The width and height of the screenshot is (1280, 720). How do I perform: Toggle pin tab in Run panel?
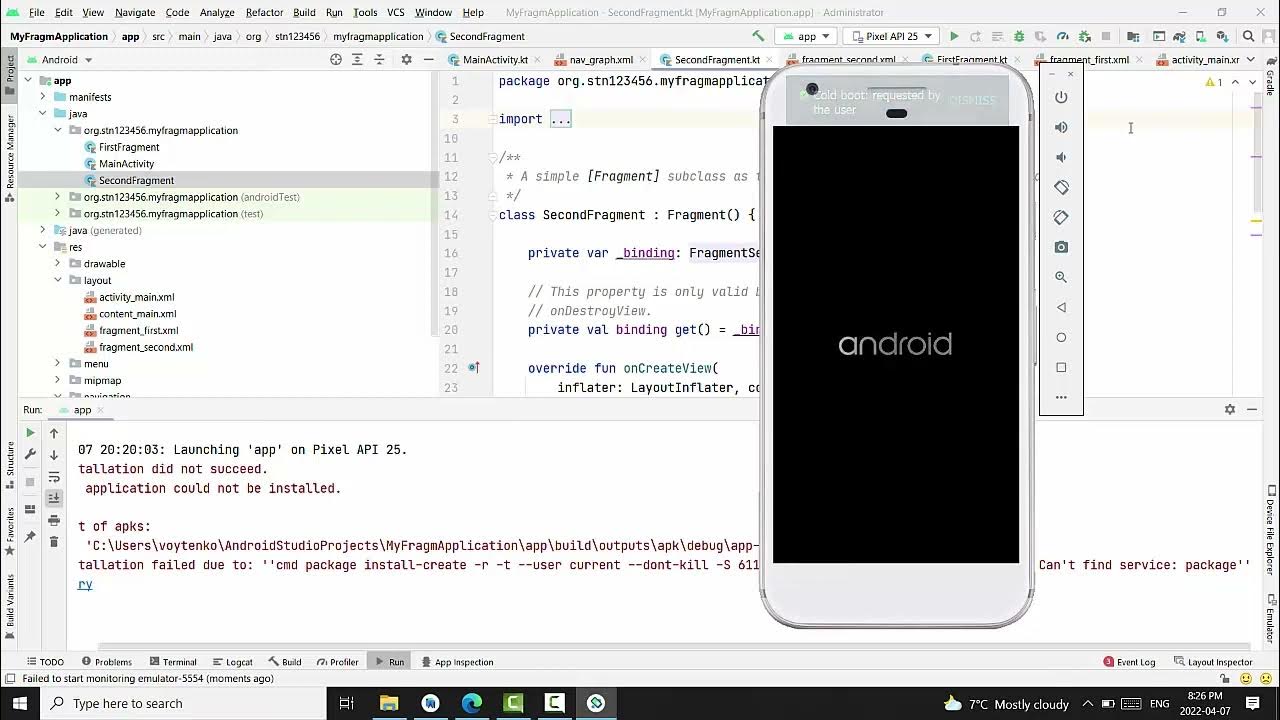30,537
